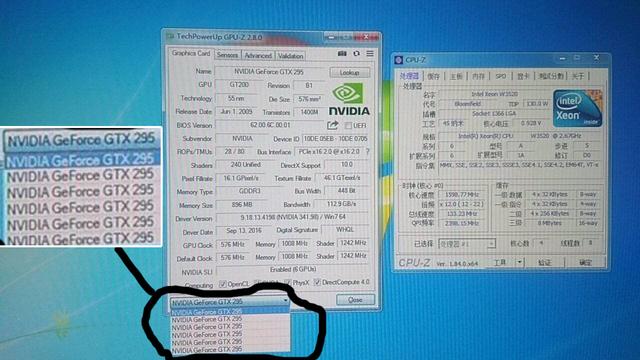Collapse the GPU selection dropdown in GPU-Z
The width and height of the screenshot is (640, 360).
pos(285,301)
